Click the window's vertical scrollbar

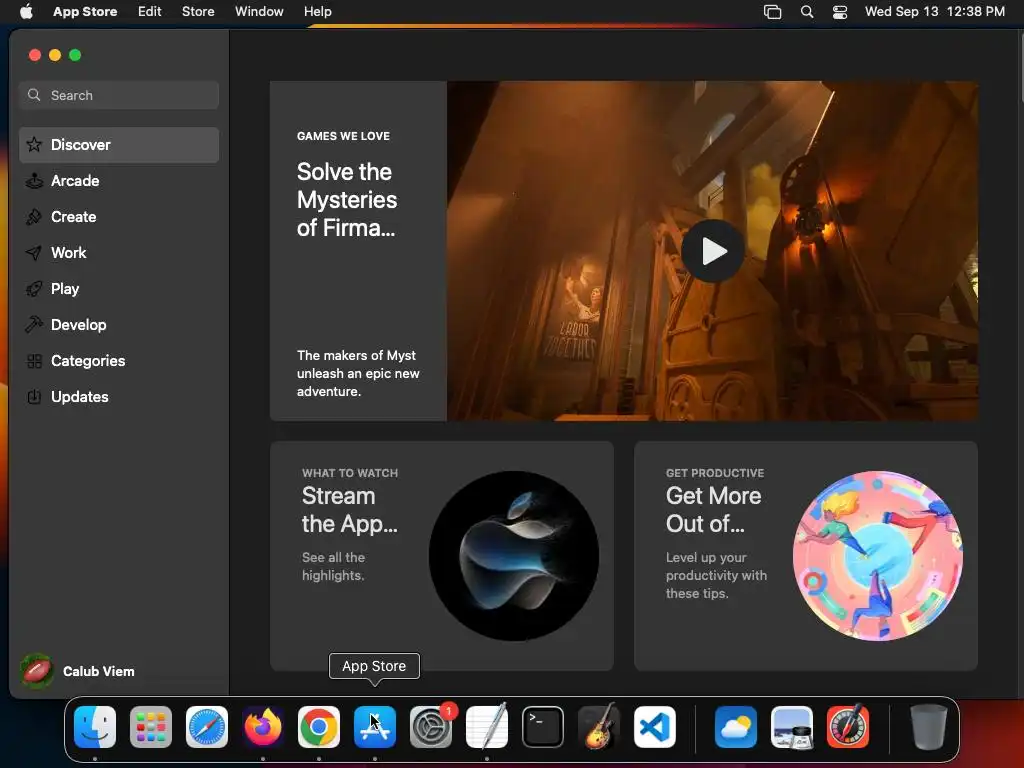(x=1020, y=65)
